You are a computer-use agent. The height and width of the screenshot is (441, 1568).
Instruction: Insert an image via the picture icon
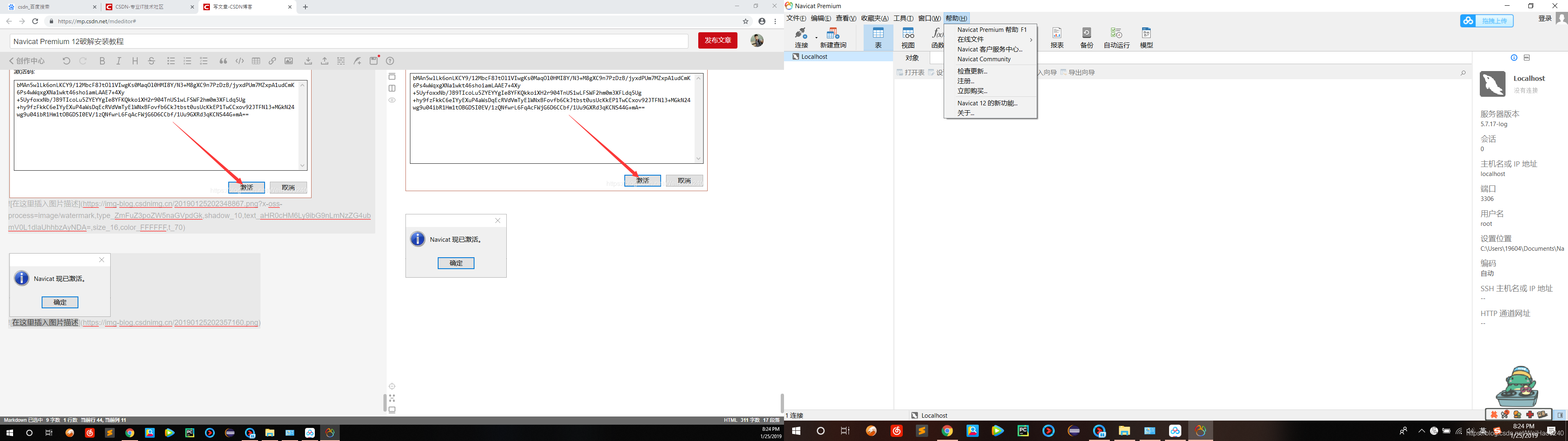(x=289, y=61)
